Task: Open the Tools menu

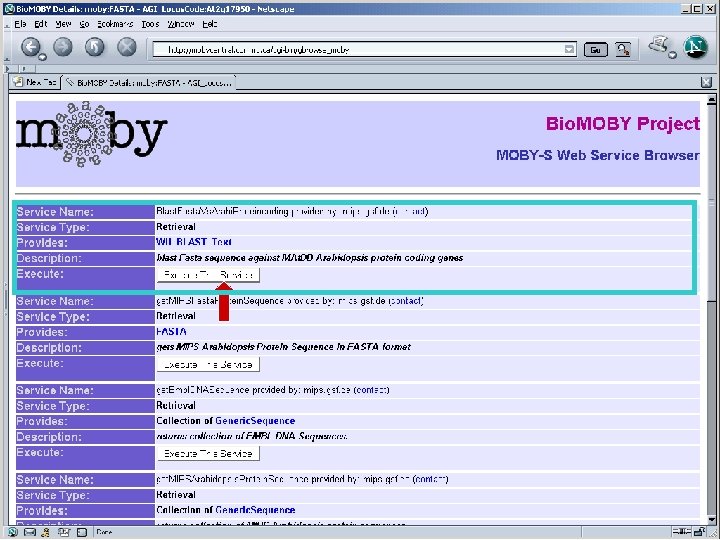Action: [x=150, y=24]
